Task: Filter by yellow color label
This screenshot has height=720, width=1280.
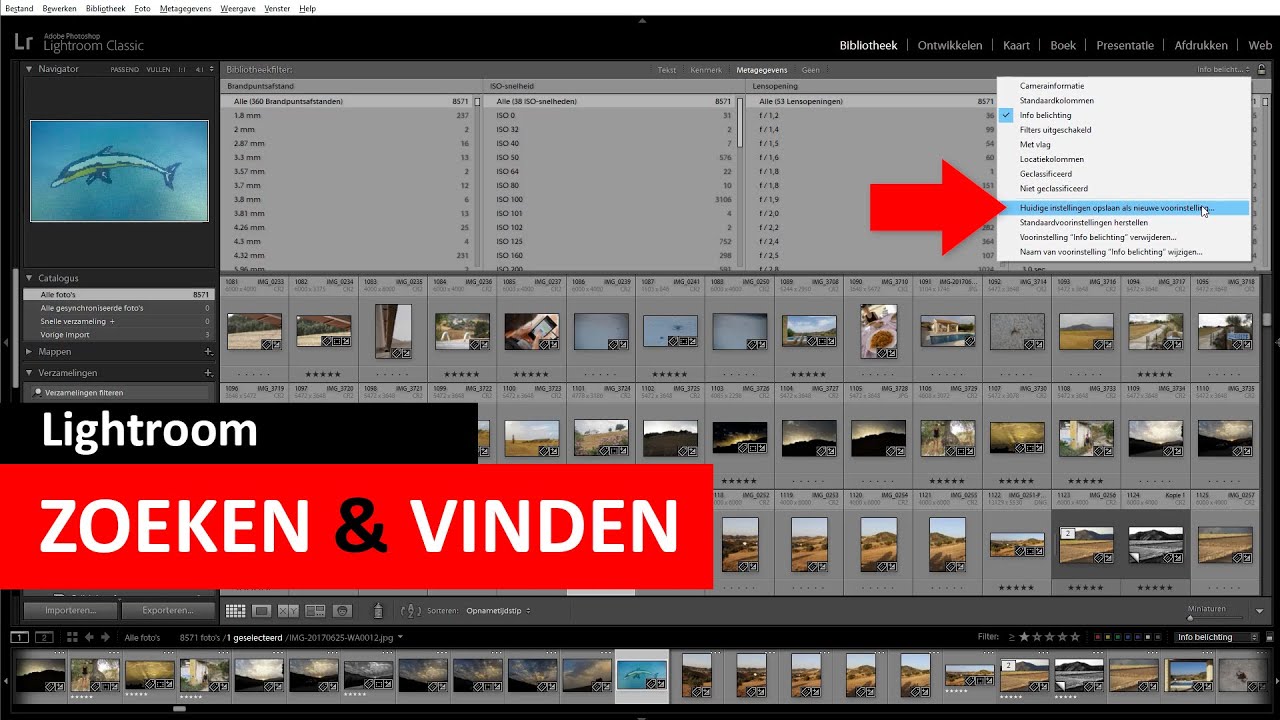Action: 1108,637
